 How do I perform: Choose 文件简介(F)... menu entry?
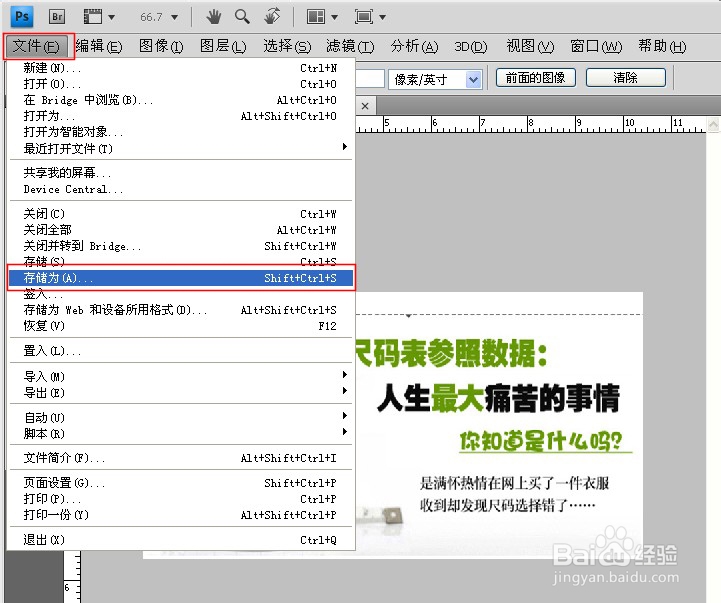point(180,458)
